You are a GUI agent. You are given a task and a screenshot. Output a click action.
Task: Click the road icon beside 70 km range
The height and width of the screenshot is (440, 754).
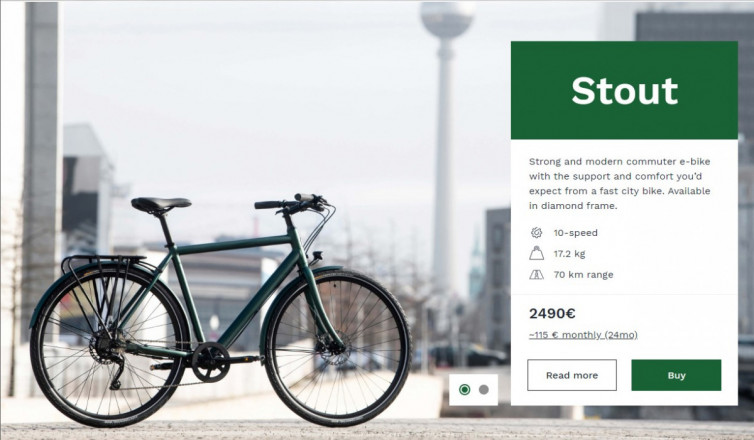(537, 275)
